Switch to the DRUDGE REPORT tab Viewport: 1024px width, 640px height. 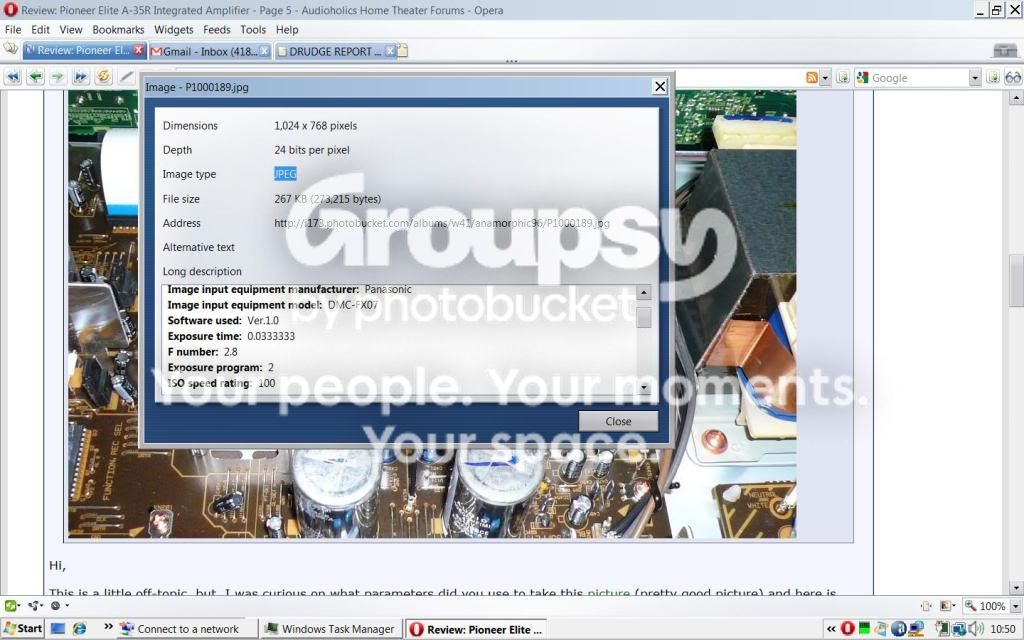pos(336,51)
